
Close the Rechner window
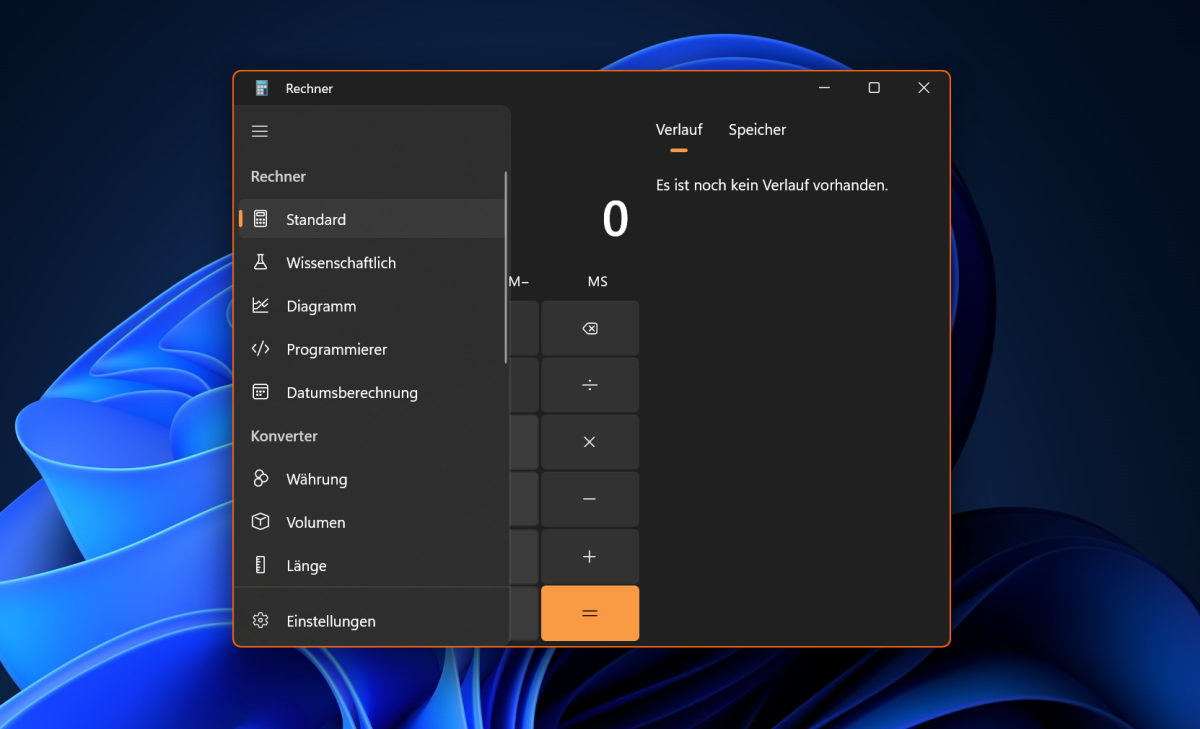924,88
